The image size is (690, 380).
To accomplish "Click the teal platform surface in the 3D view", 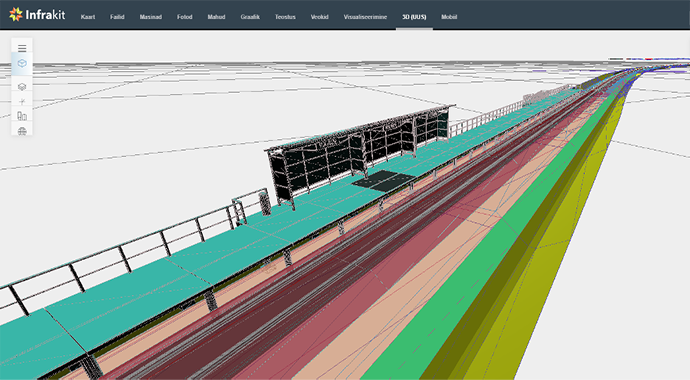I will coord(132,286).
